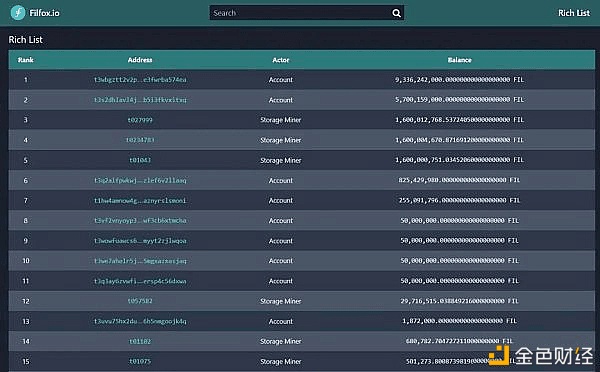This screenshot has height=372, width=600.
Task: Select the balance in rank 5 row
Action: 460,160
